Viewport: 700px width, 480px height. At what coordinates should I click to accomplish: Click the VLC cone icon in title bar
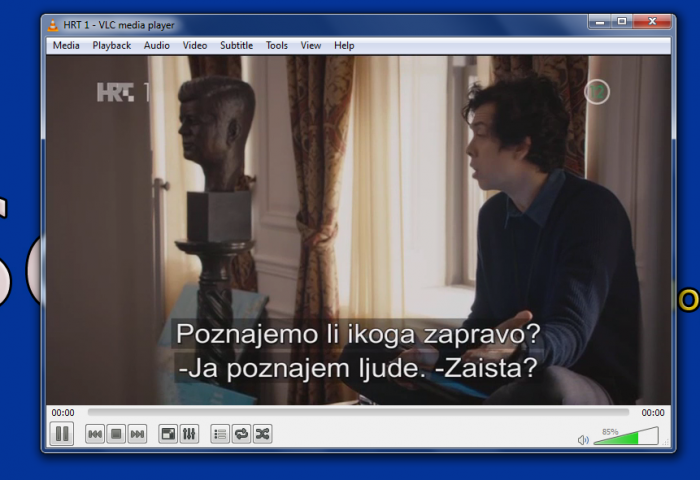53,25
